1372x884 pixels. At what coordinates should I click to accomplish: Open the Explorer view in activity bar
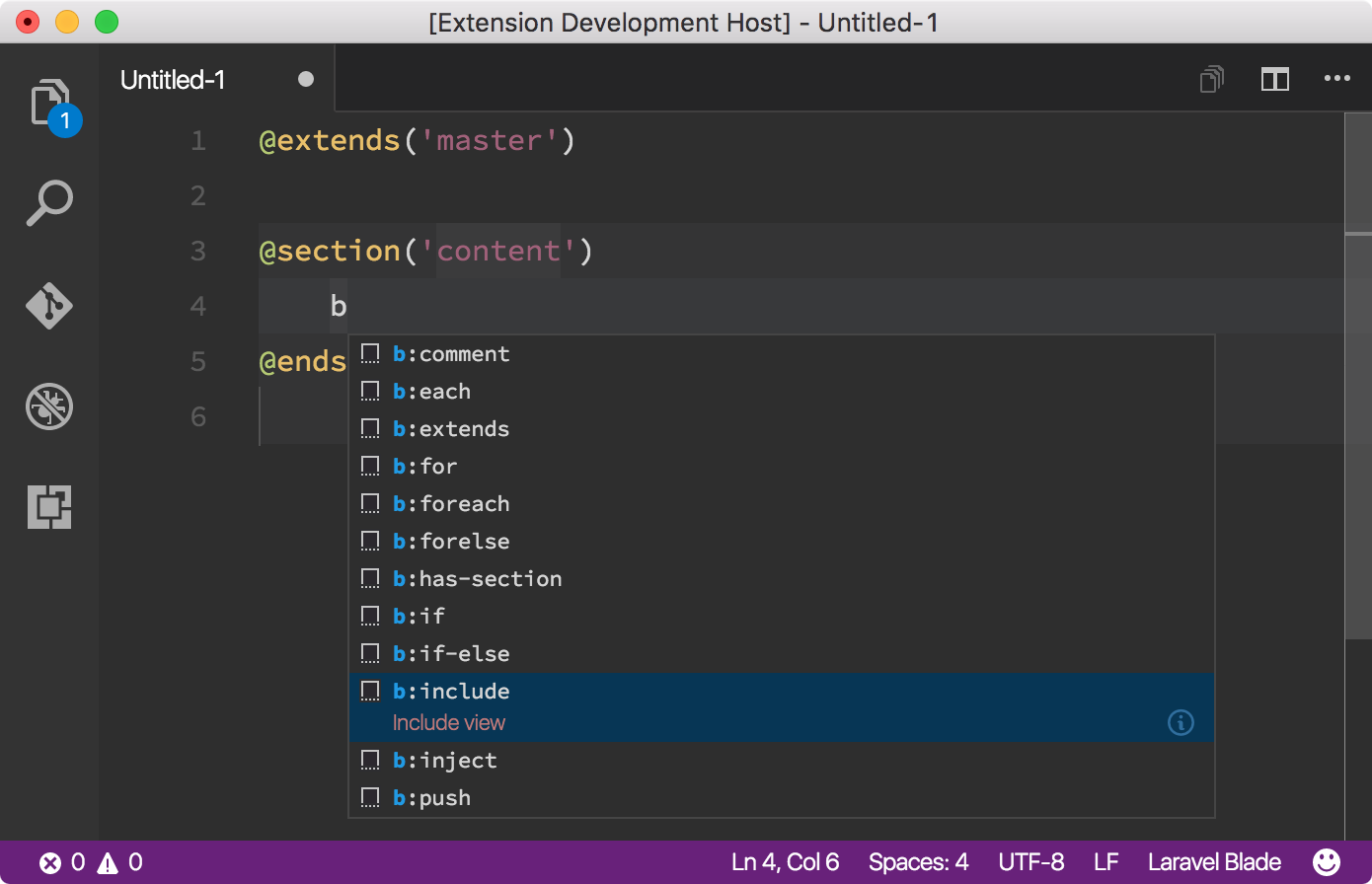51,105
